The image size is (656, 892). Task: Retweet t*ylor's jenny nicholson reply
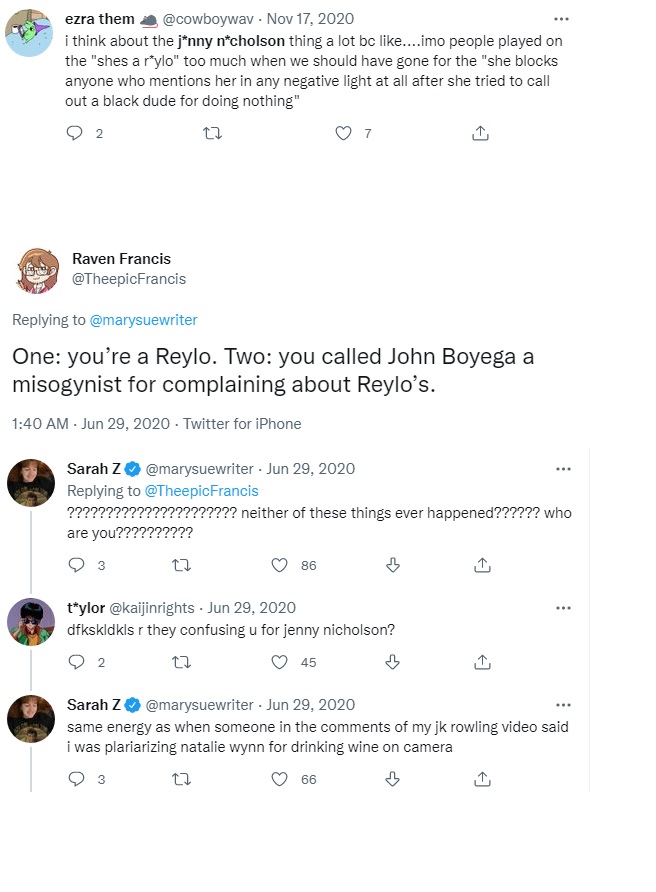(181, 662)
